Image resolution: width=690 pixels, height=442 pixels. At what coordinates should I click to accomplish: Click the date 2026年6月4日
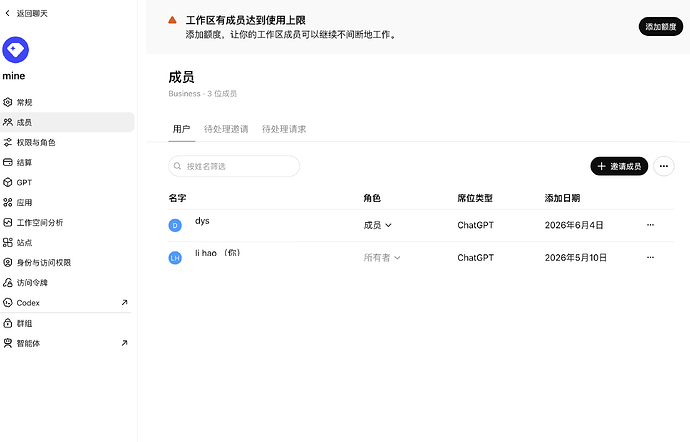coord(574,225)
